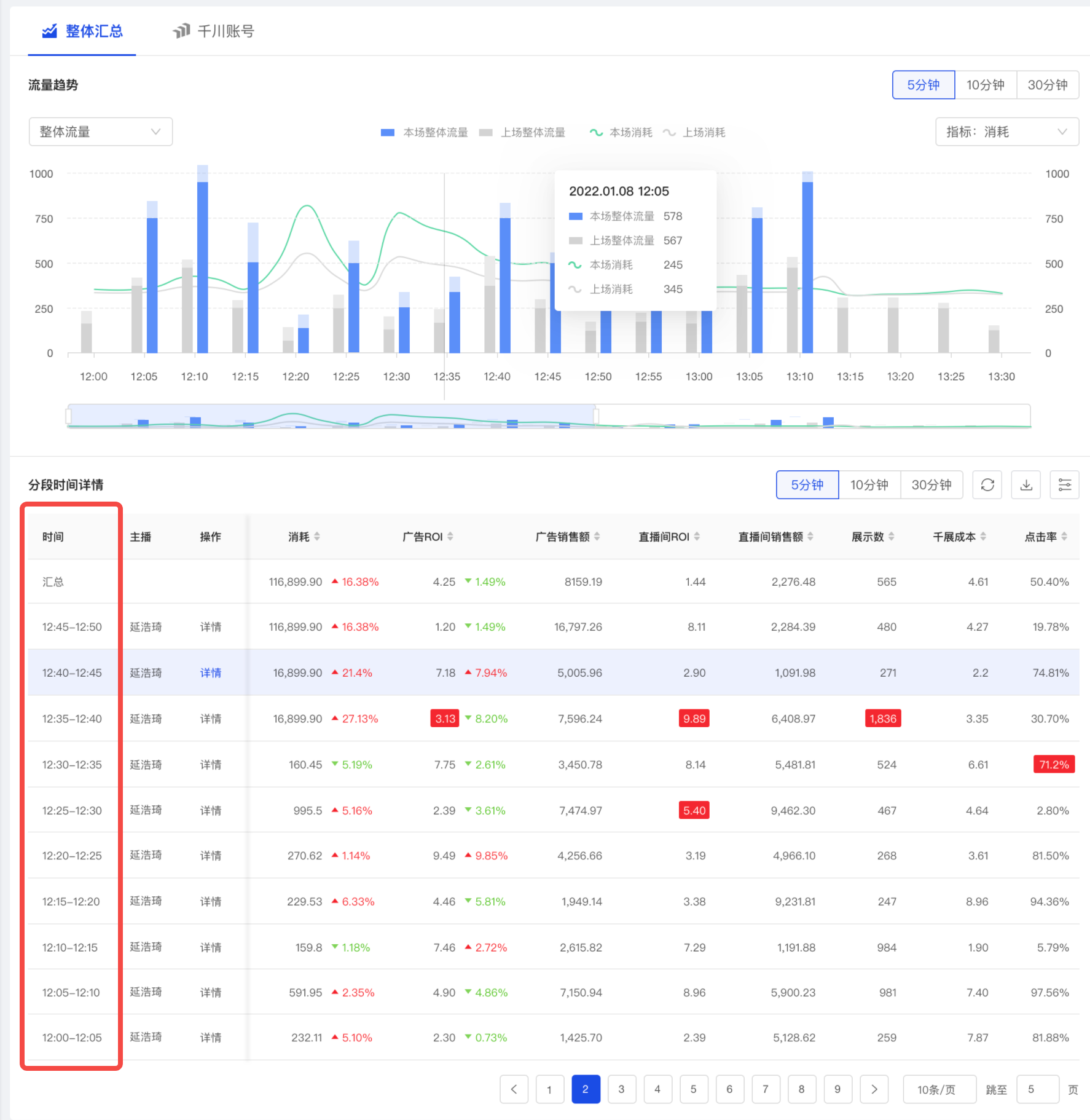1090x1120 pixels.
Task: Click the previous page arrow in pagination
Action: [x=514, y=1089]
